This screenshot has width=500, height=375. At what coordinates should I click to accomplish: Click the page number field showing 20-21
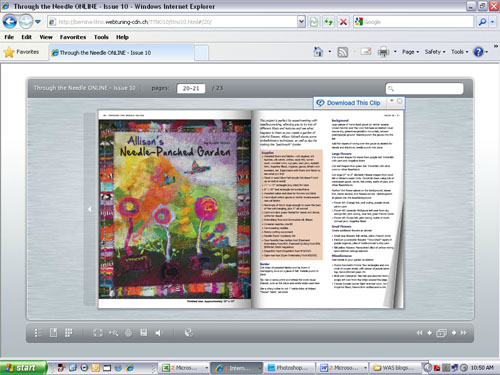pos(191,88)
